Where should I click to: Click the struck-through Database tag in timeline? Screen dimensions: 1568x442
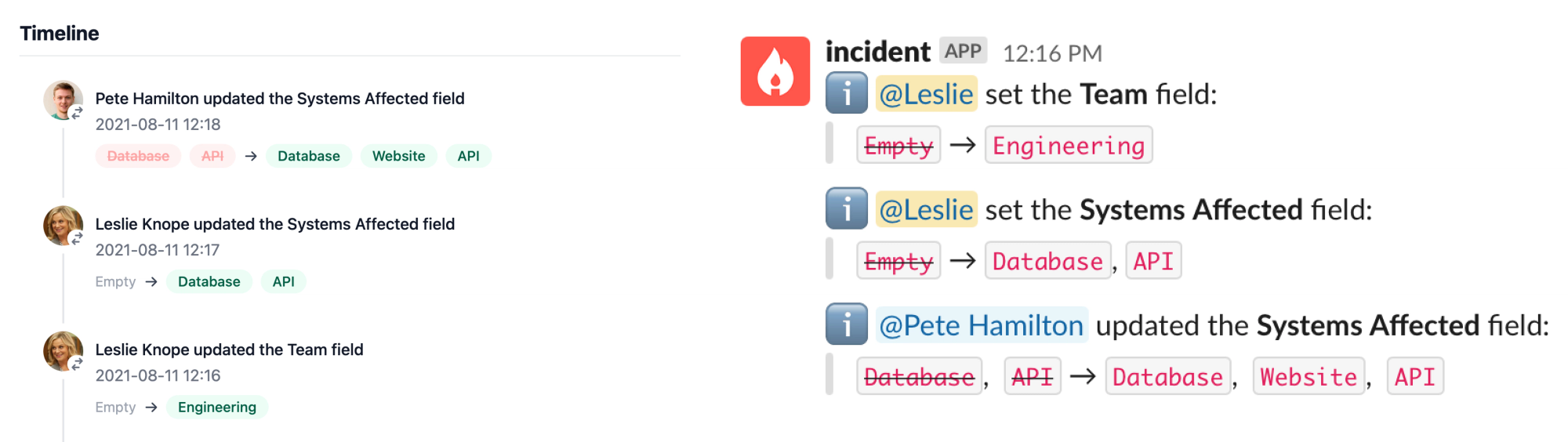138,156
